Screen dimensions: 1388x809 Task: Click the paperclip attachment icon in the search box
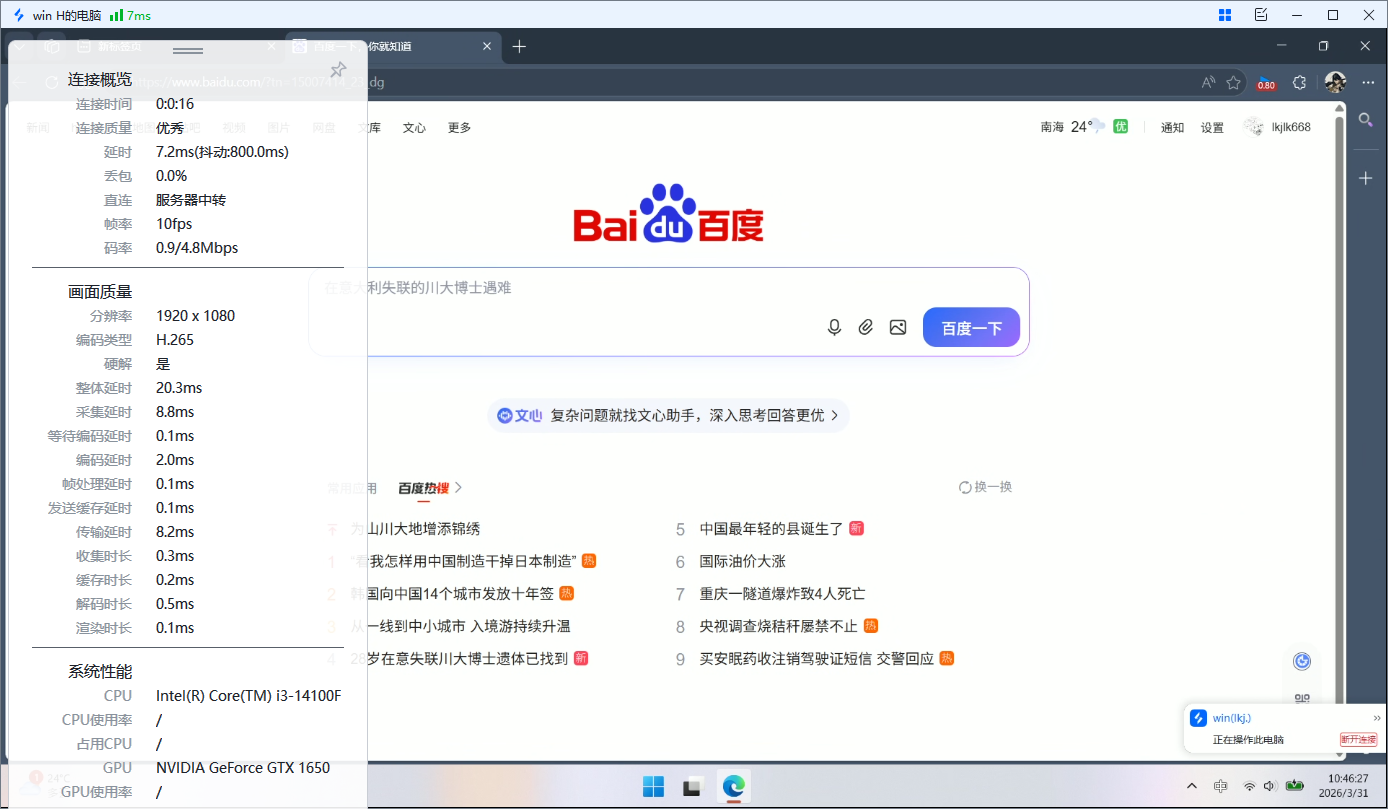tap(866, 327)
